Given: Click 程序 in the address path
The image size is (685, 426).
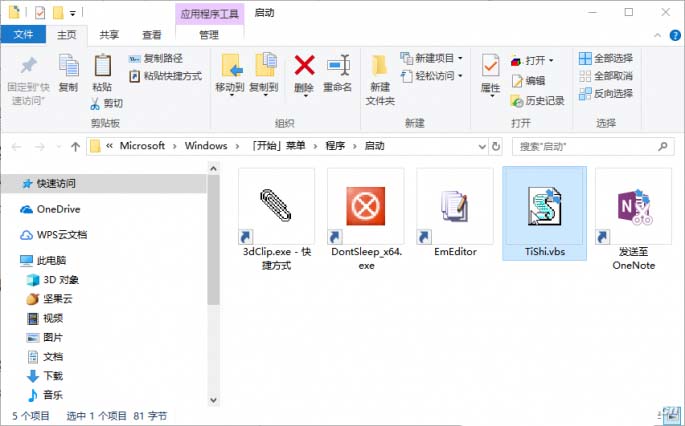Looking at the screenshot, I should point(335,146).
